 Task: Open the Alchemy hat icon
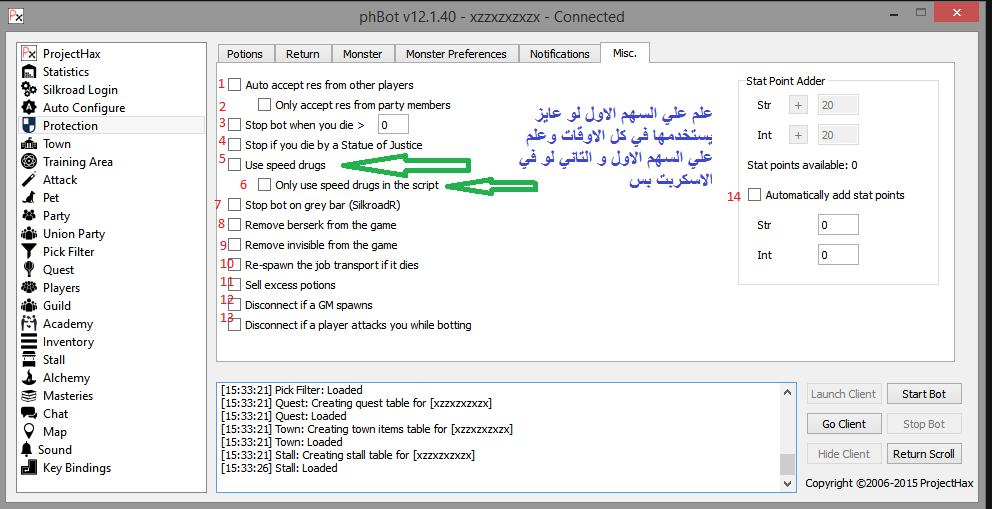point(29,377)
